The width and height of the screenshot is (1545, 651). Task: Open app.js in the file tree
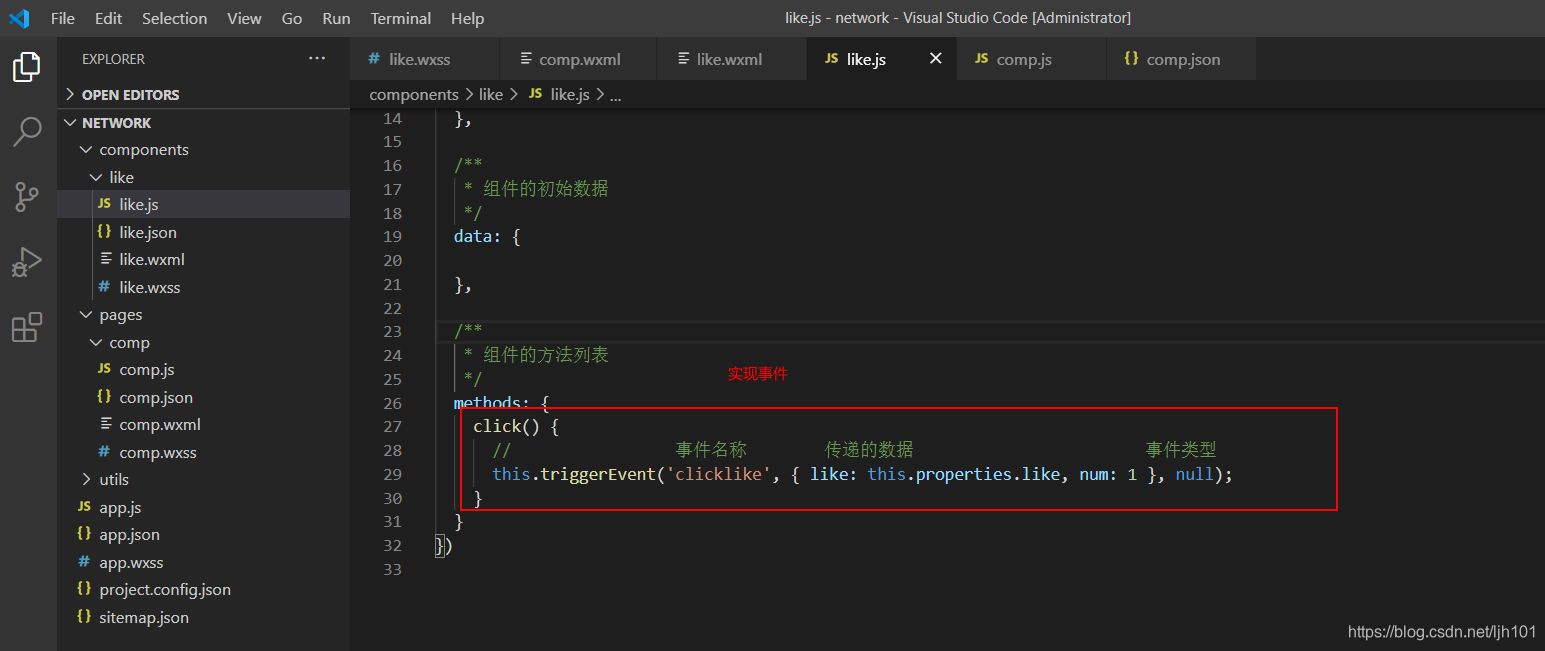[x=203, y=507]
